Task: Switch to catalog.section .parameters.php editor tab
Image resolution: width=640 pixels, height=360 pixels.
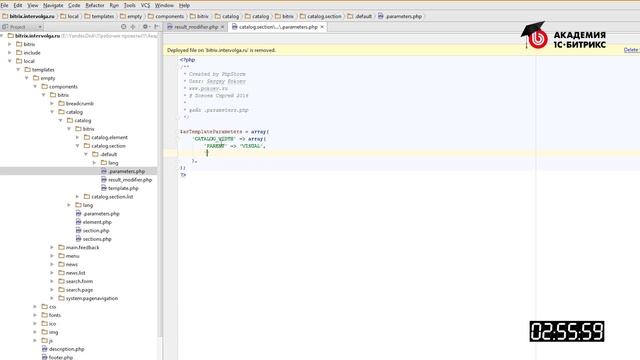Action: pyautogui.click(x=278, y=27)
